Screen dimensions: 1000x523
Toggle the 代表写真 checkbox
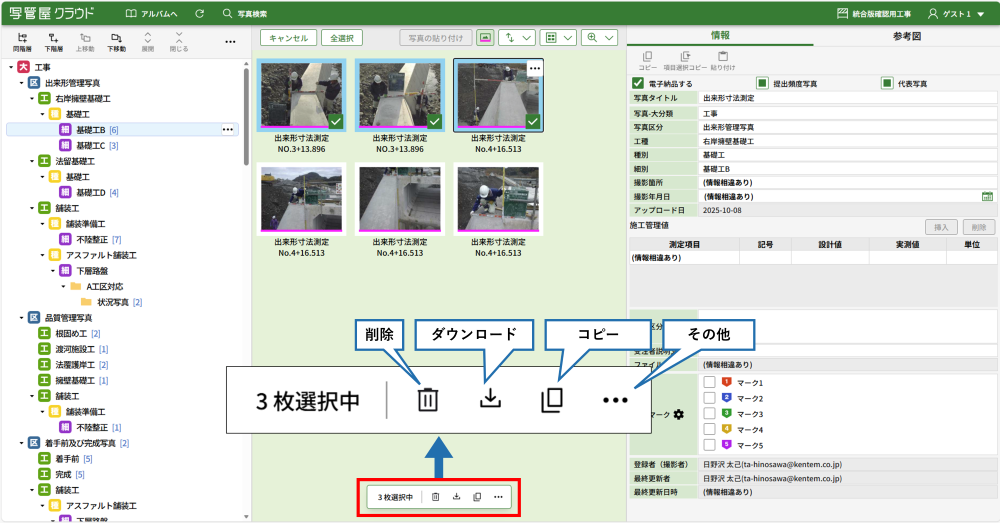[x=886, y=83]
